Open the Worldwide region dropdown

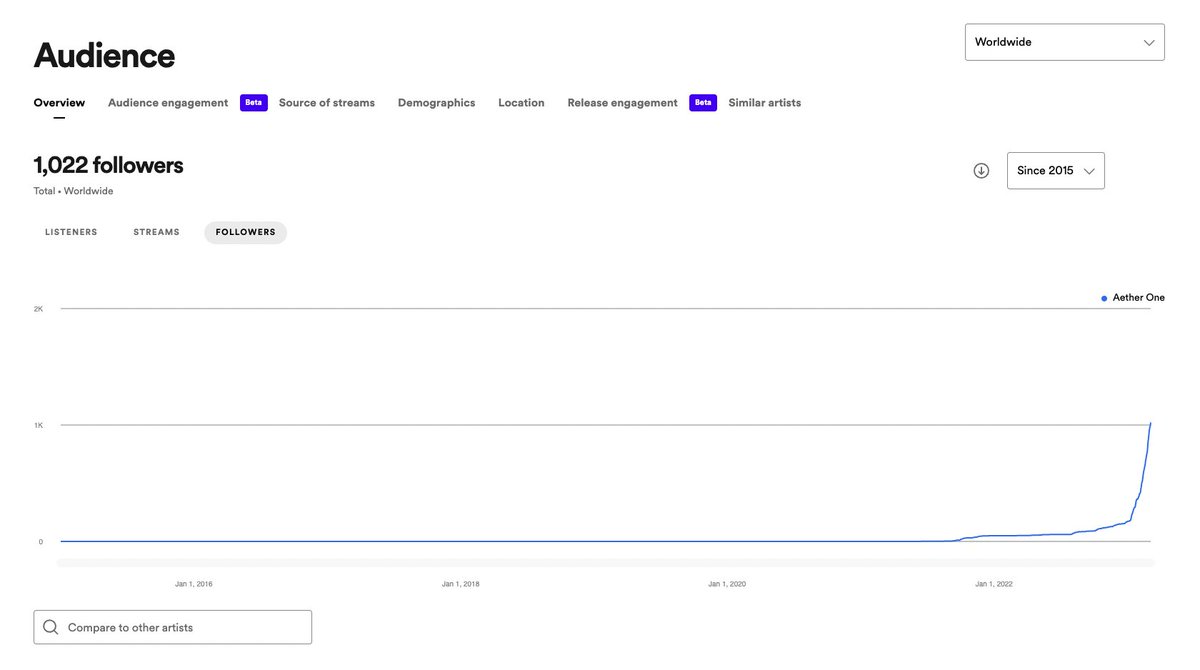(1065, 42)
